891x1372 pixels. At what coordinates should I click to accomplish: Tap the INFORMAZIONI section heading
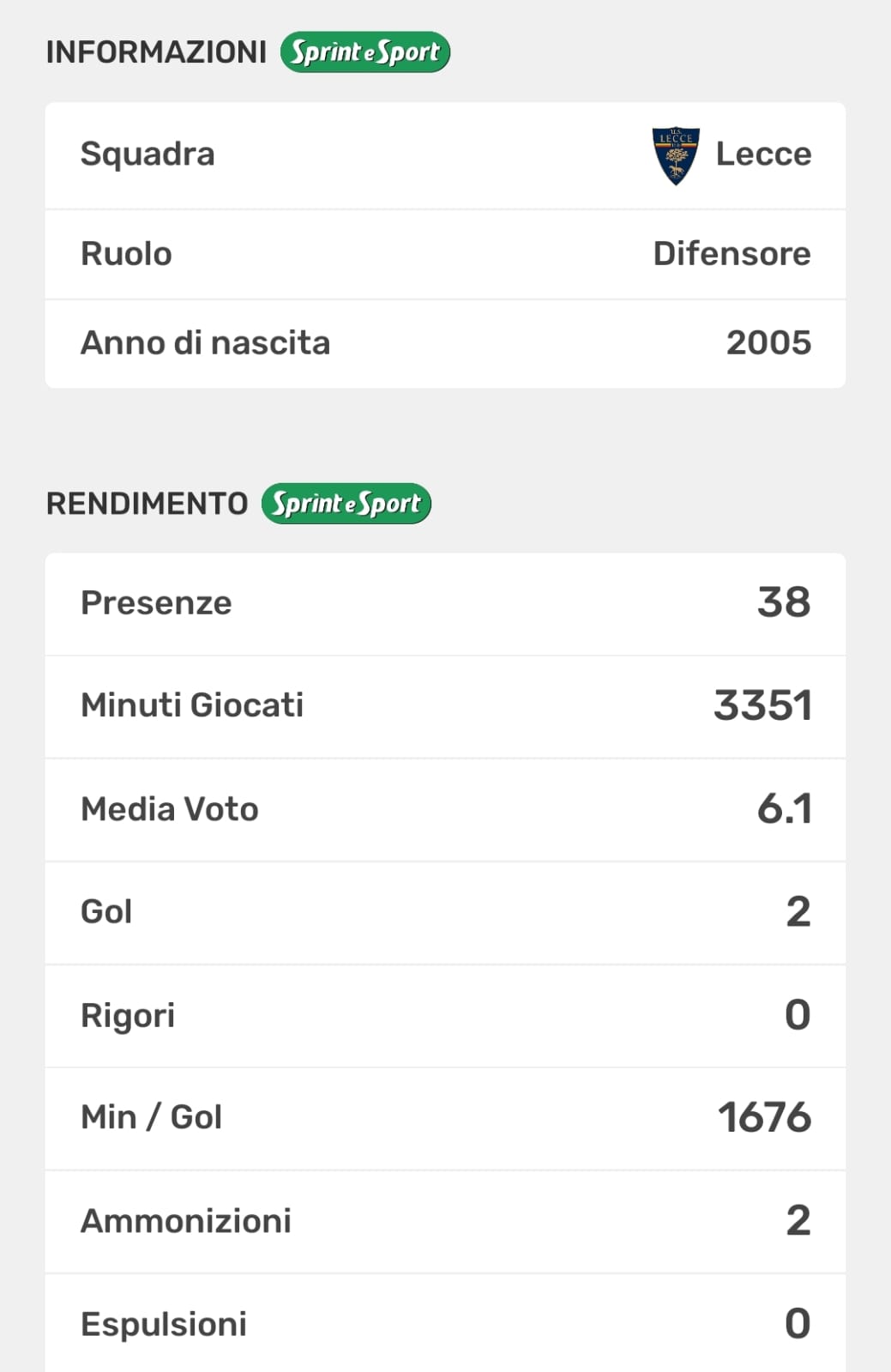pyautogui.click(x=156, y=52)
